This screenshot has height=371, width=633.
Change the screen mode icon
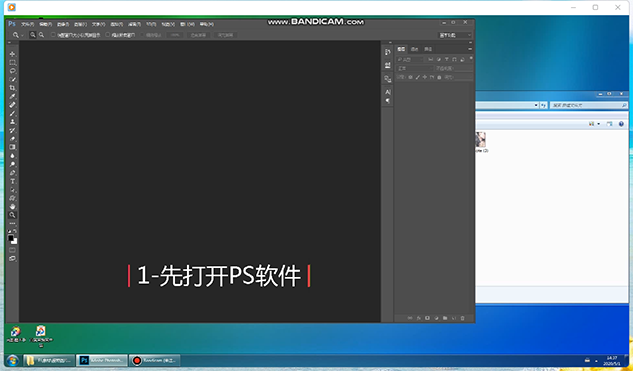pyautogui.click(x=12, y=259)
